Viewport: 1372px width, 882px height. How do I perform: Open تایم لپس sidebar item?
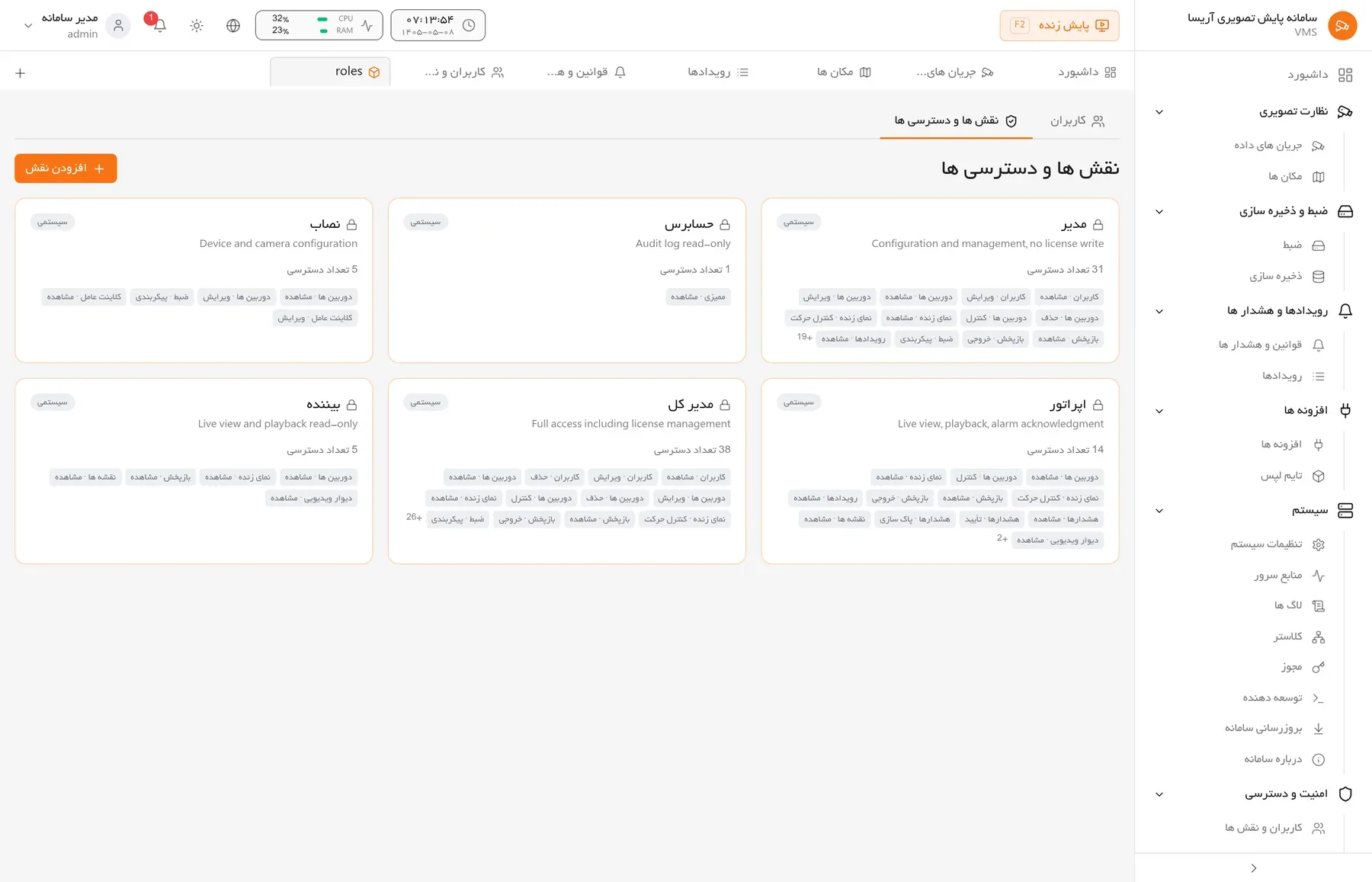click(x=1293, y=476)
